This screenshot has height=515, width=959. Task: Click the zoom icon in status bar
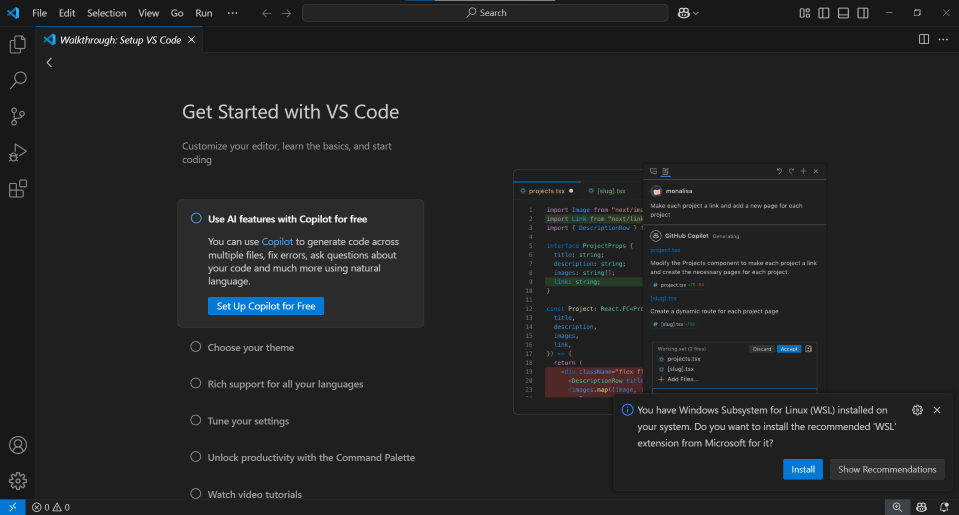tap(897, 507)
